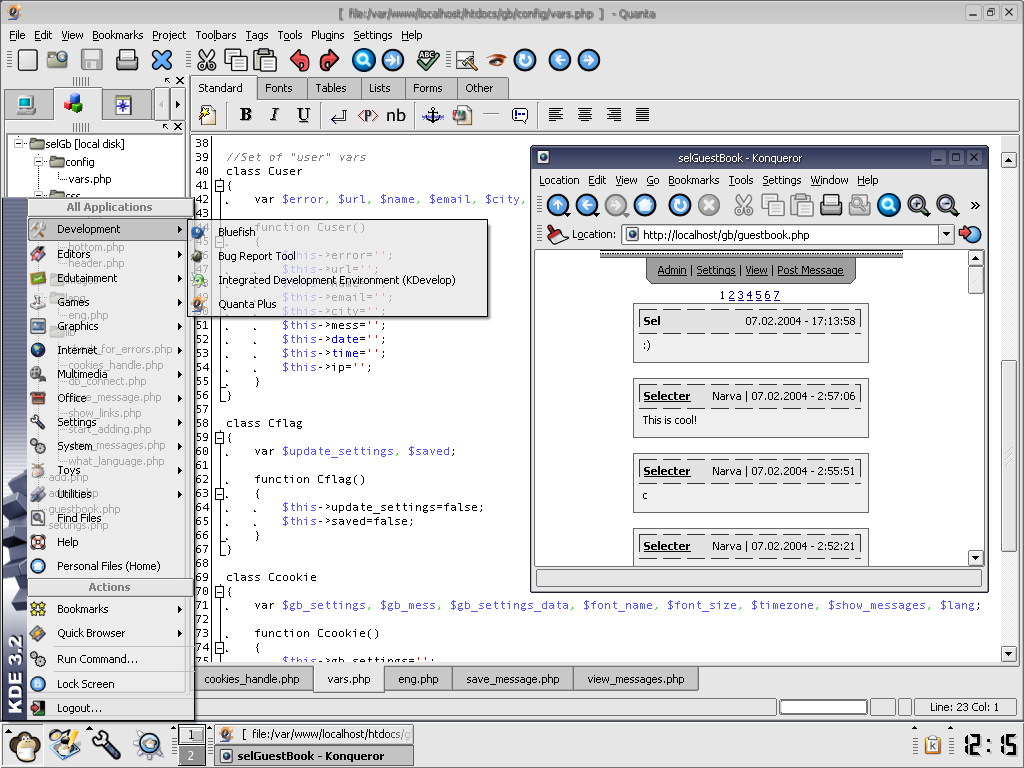The image size is (1024, 768).
Task: Click the Selecter name link dated 2:57:06
Action: pyautogui.click(x=666, y=396)
